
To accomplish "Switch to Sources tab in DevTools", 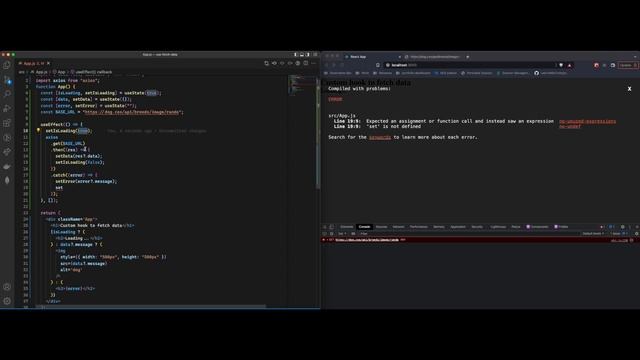I will pos(381,227).
